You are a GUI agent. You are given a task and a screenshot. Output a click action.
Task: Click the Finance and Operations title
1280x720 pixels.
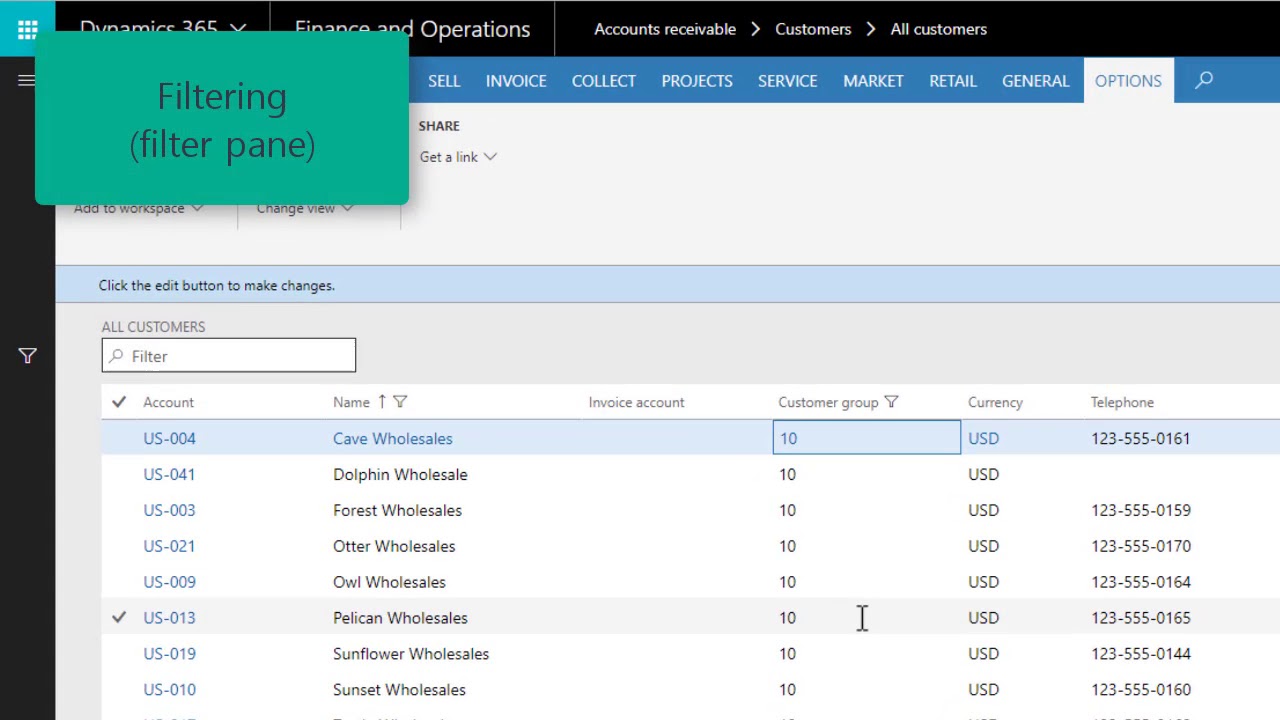[412, 29]
